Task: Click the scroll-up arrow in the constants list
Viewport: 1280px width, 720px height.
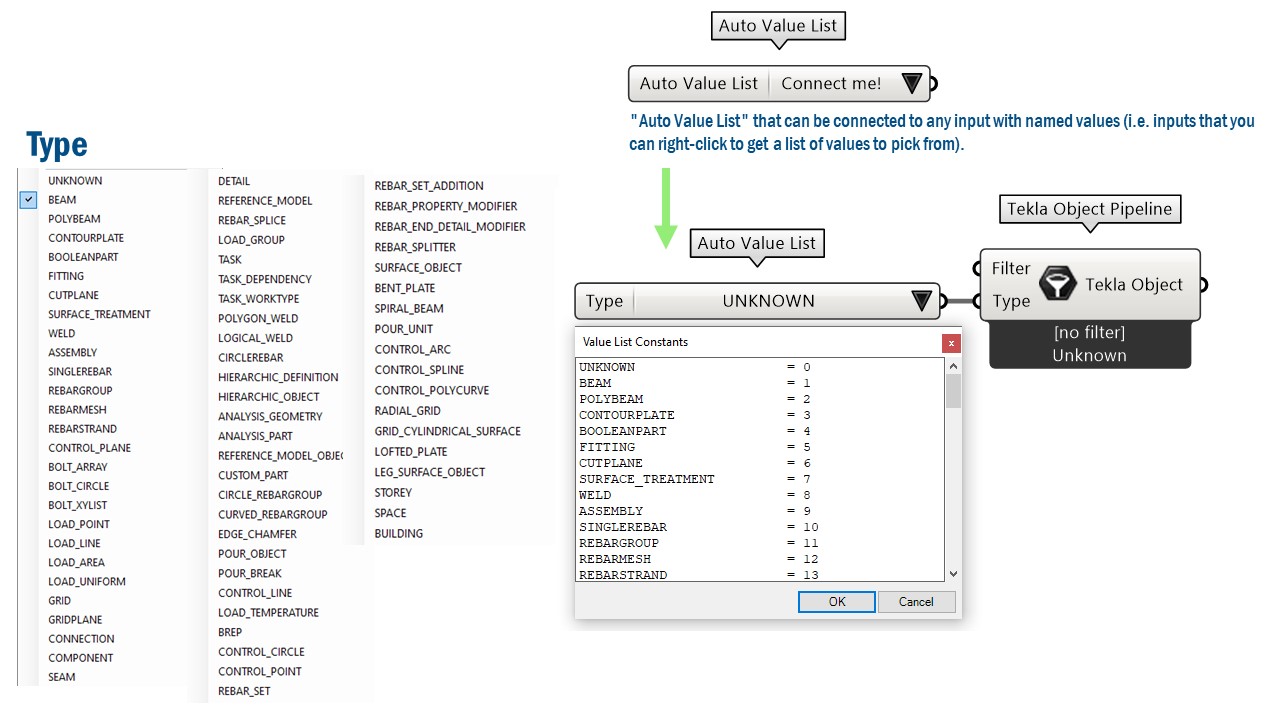Action: point(953,366)
